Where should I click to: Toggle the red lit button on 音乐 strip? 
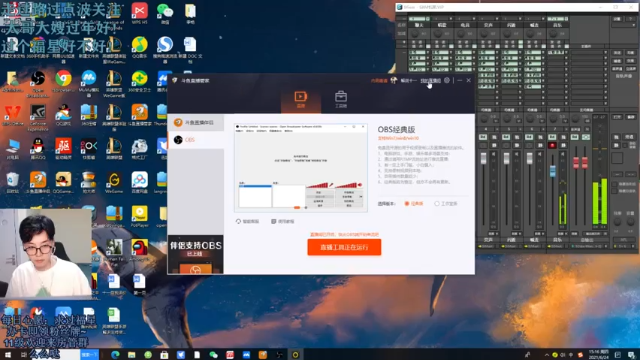pos(552,145)
